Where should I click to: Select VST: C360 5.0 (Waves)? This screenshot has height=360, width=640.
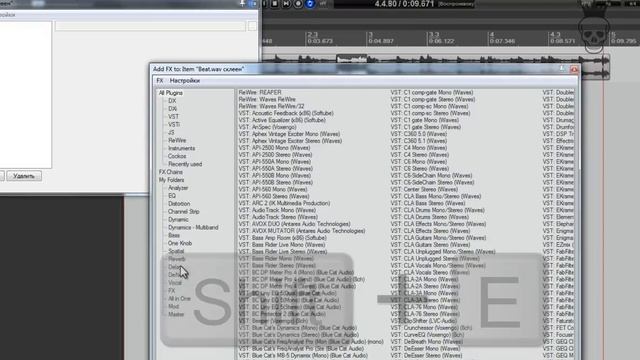pyautogui.click(x=419, y=134)
